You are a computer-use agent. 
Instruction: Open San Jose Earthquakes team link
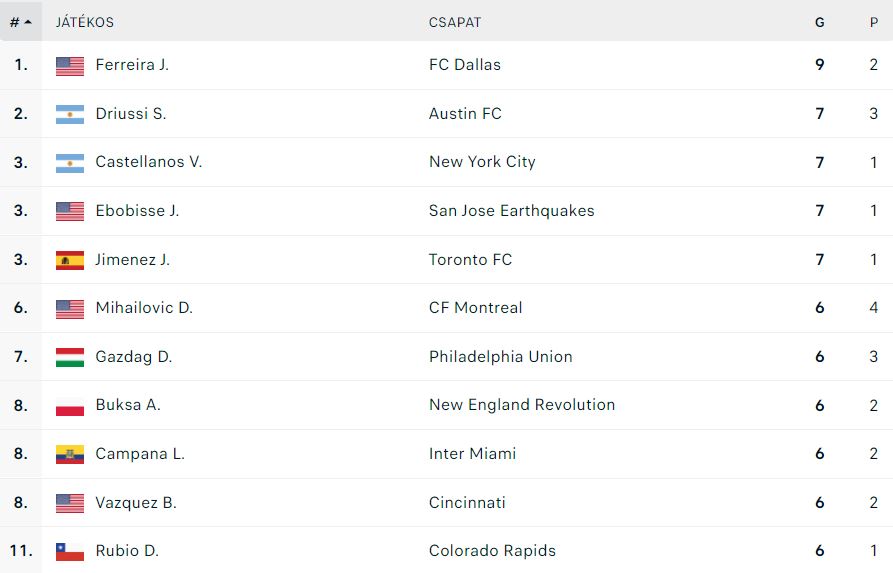click(511, 211)
